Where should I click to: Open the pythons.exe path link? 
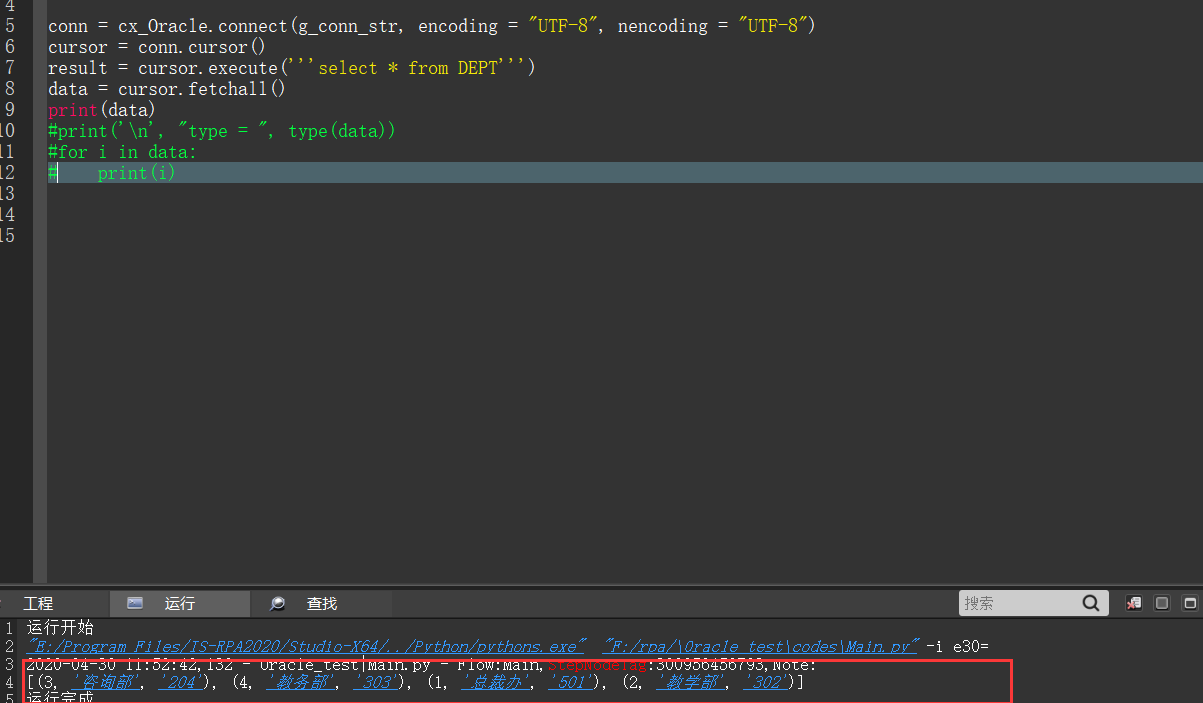[307, 646]
